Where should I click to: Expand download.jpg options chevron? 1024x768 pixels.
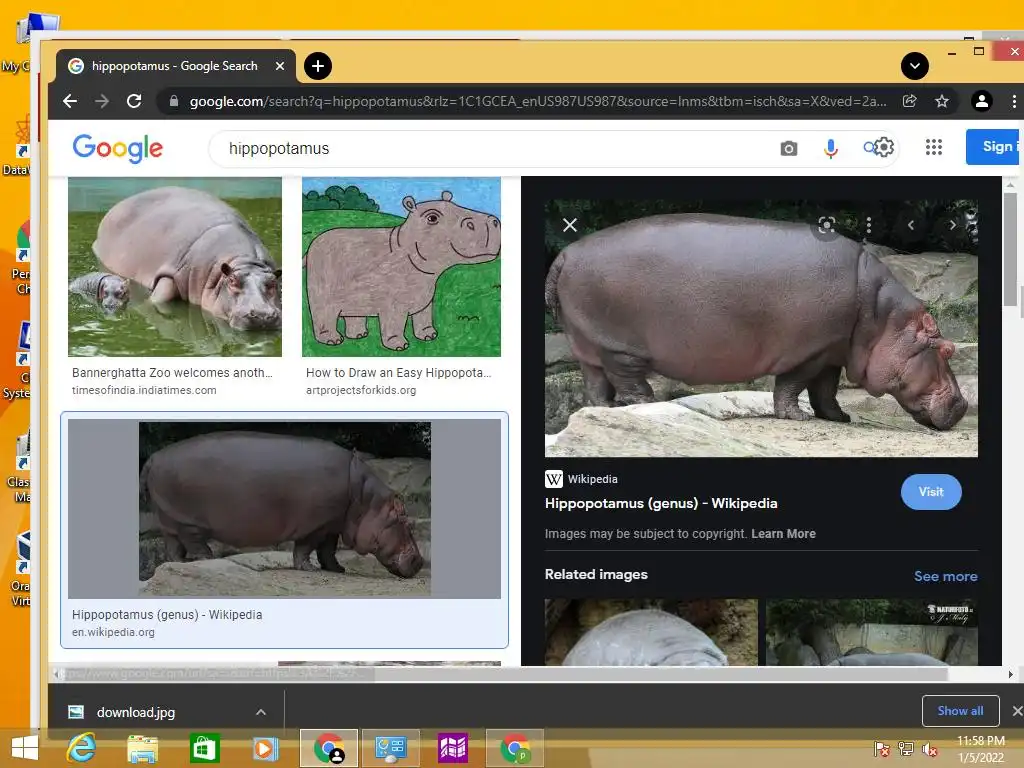click(x=261, y=712)
